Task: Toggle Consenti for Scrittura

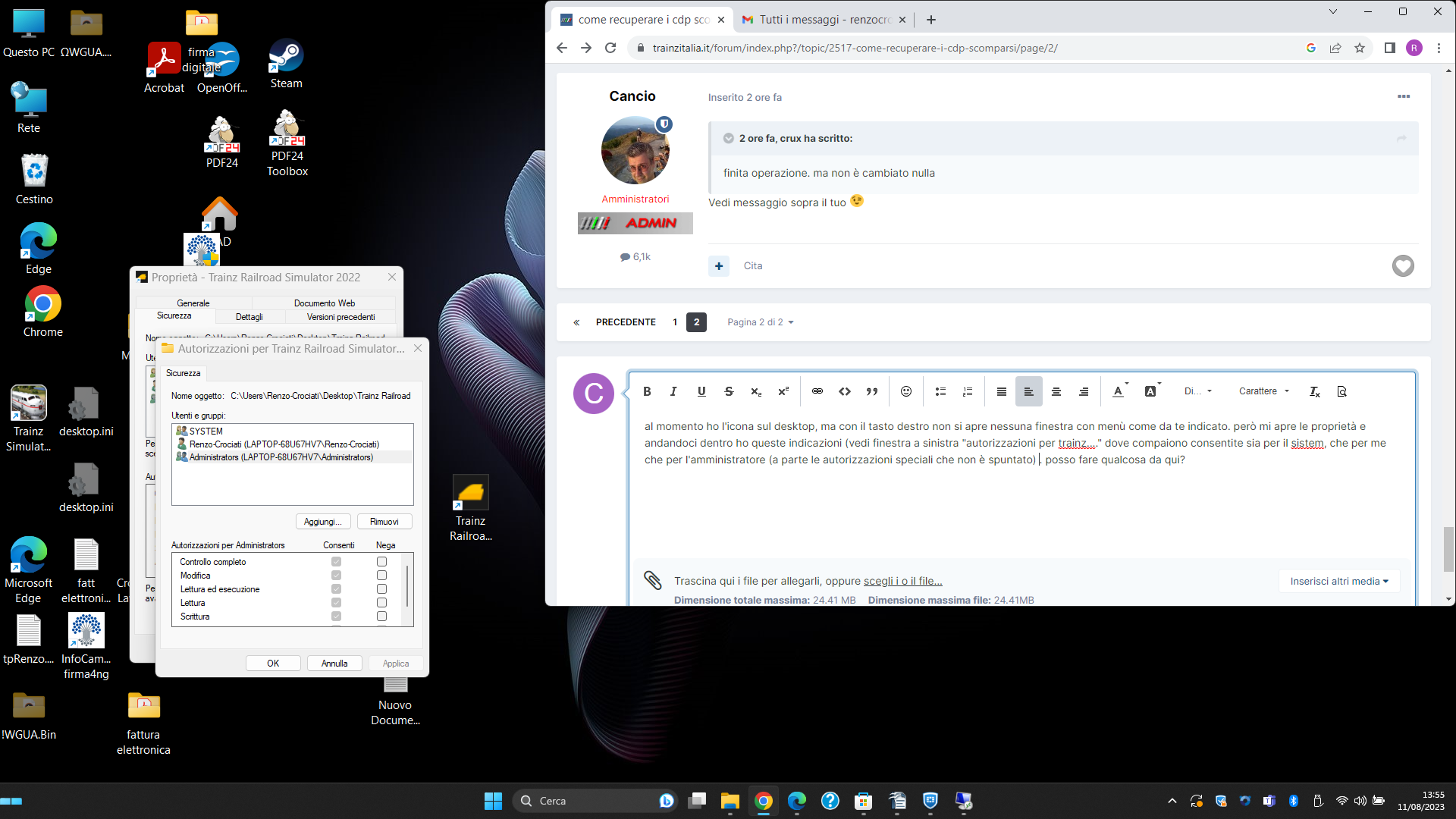Action: pyautogui.click(x=336, y=617)
